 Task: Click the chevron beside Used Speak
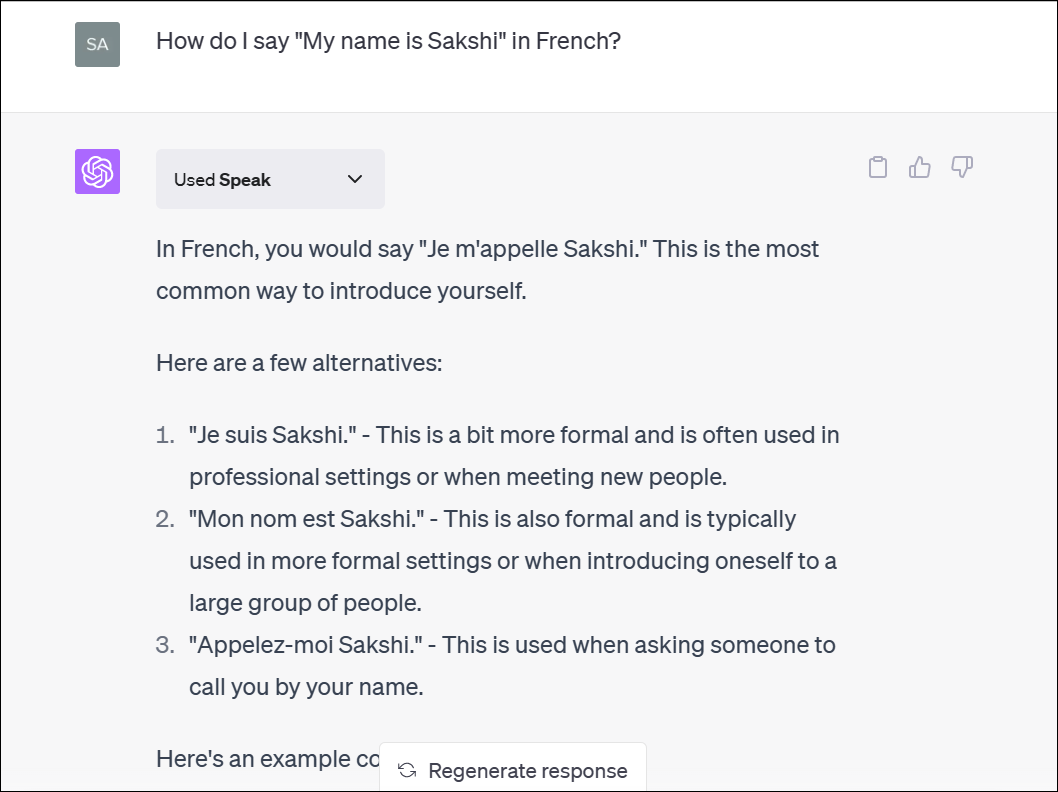[x=354, y=179]
